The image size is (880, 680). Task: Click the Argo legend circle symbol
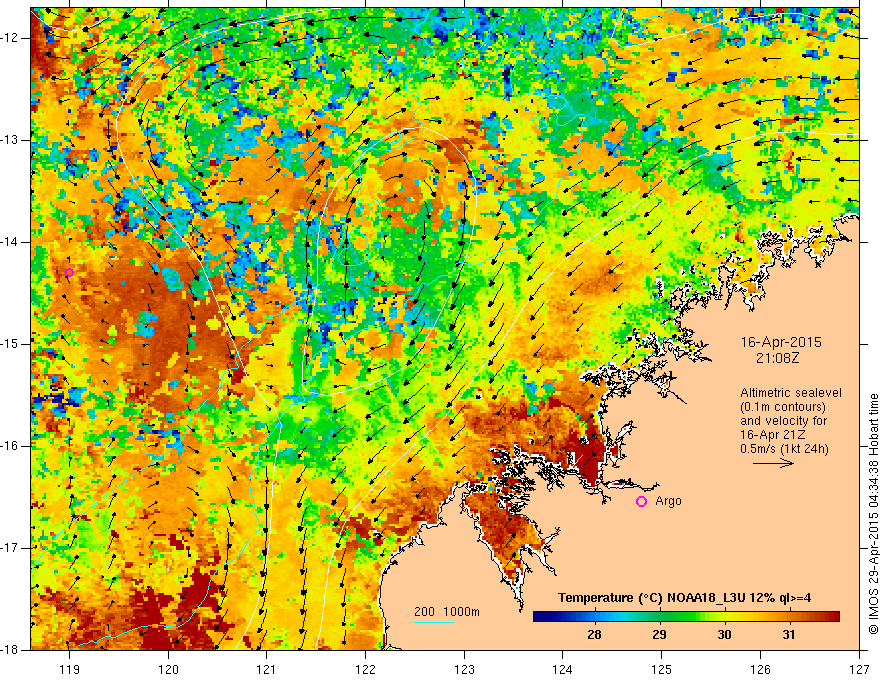coord(641,502)
